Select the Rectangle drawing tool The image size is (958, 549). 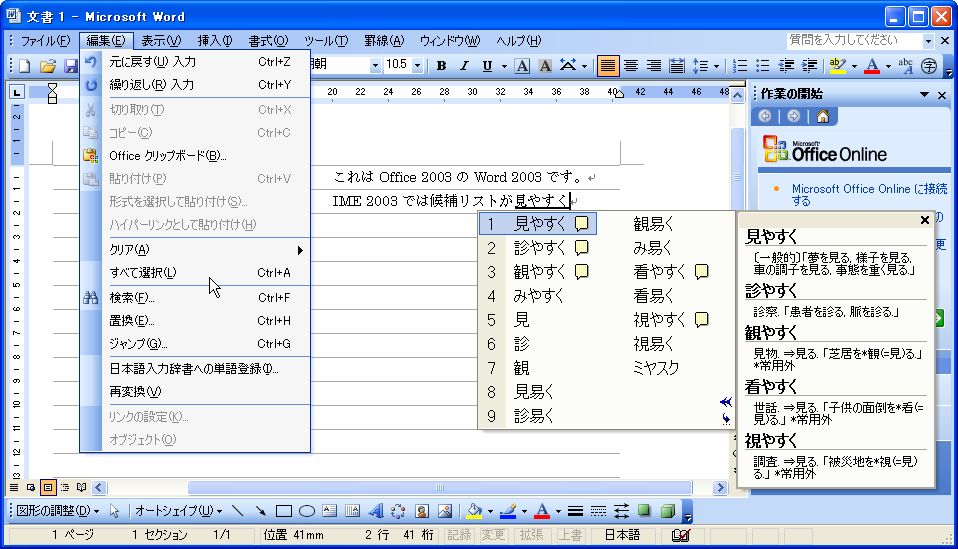click(x=283, y=511)
